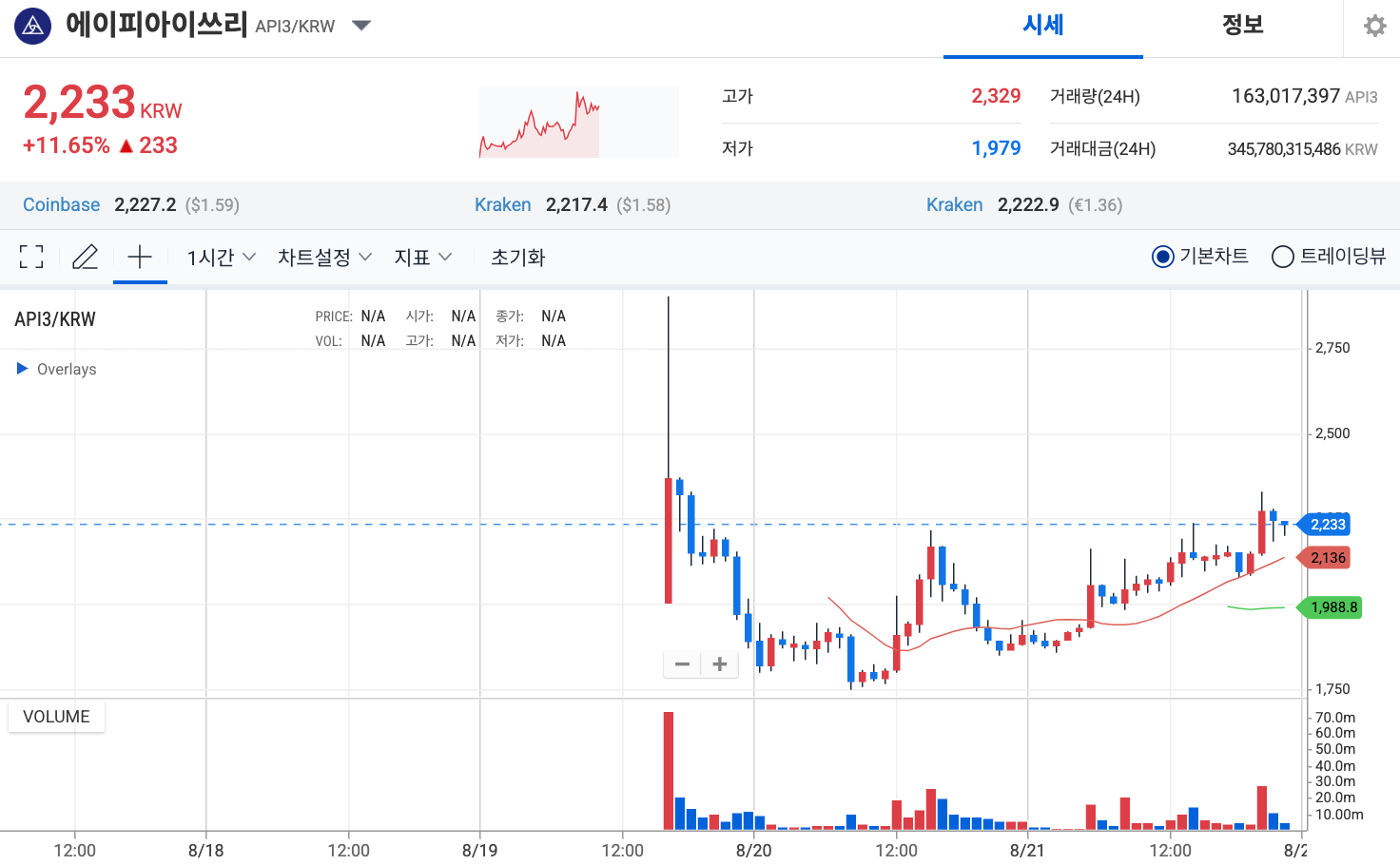Image resolution: width=1400 pixels, height=865 pixels.
Task: Open the settings gear
Action: click(1373, 25)
